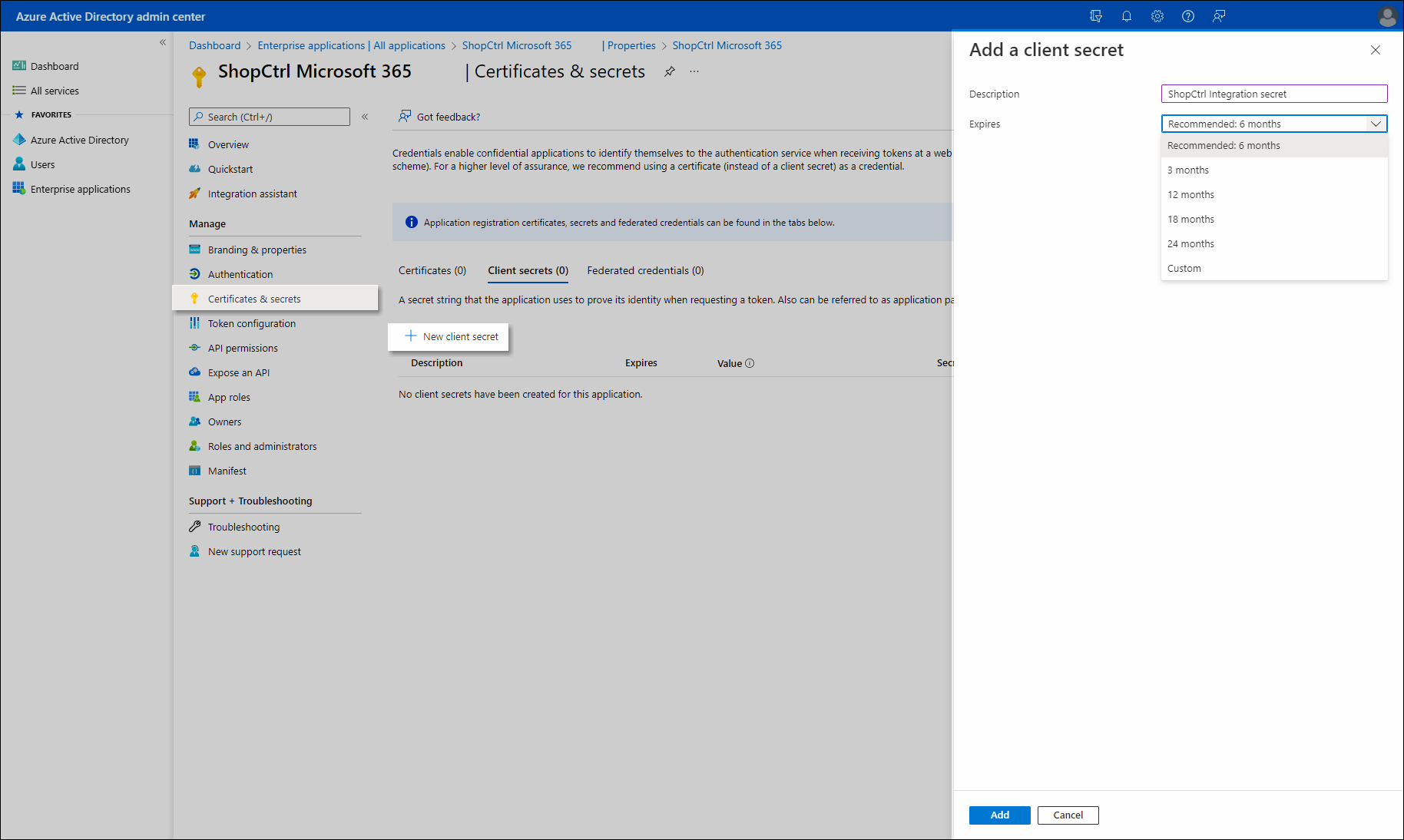
Task: Click the Description text field
Action: pyautogui.click(x=1274, y=94)
